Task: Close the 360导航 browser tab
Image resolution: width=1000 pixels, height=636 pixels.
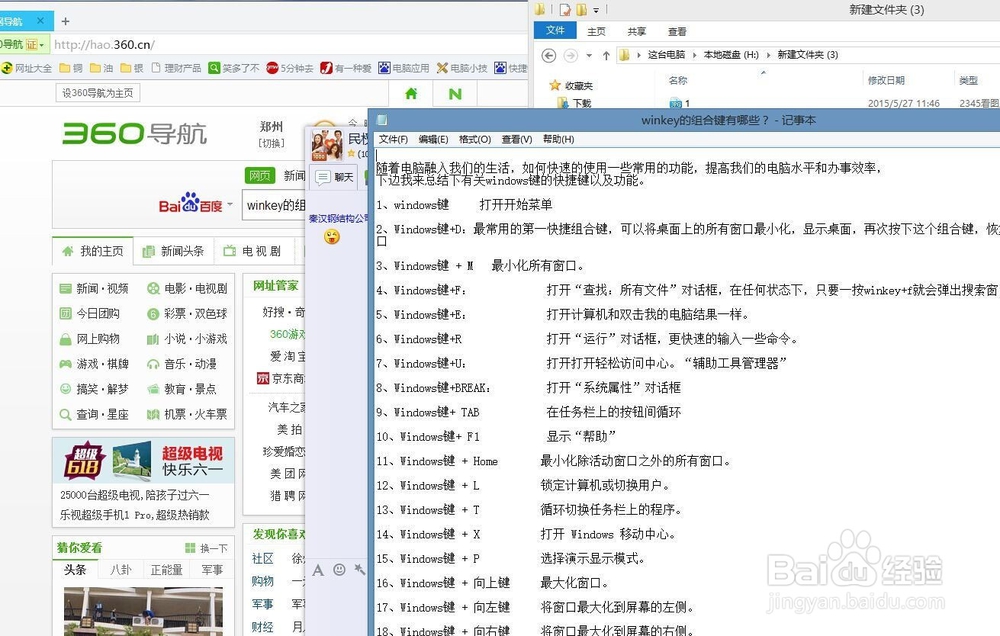Action: coord(40,20)
